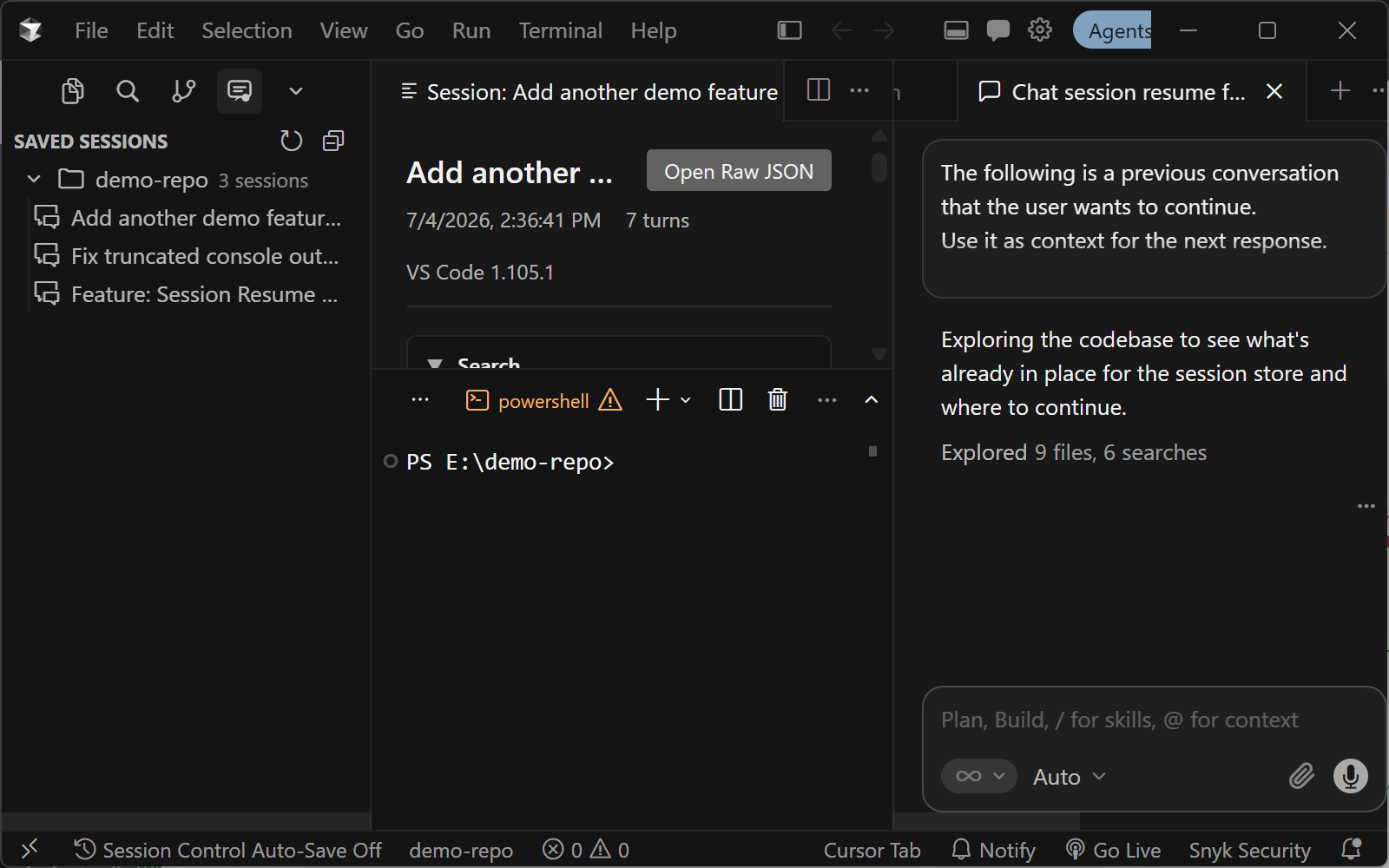Open problems errors and warnings counter
This screenshot has height=868, width=1389.
pyautogui.click(x=586, y=850)
